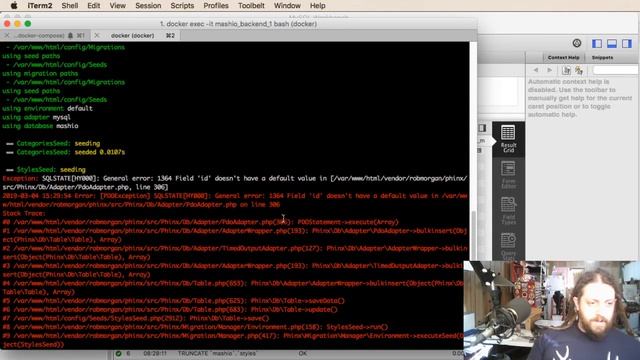Open the Apple menu
Screen dimensions: 640x360
pyautogui.click(x=13, y=5)
